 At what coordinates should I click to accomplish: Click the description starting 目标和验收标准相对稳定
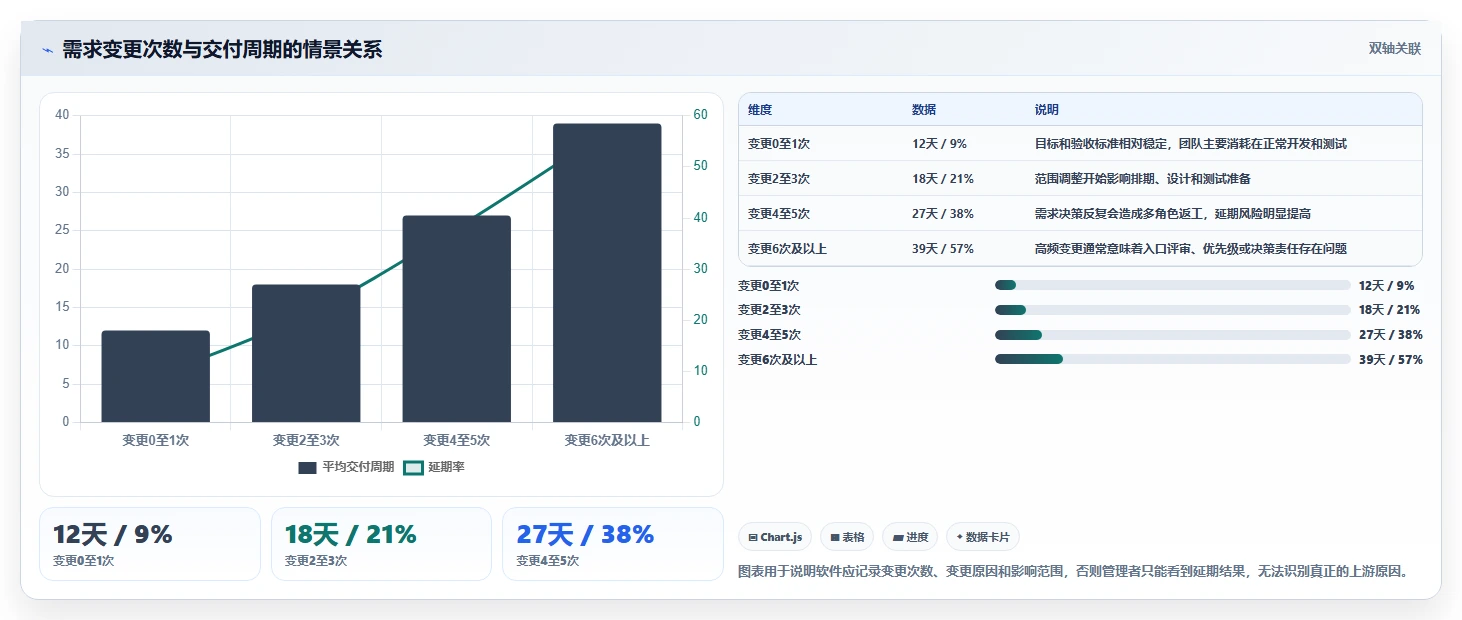point(1191,144)
